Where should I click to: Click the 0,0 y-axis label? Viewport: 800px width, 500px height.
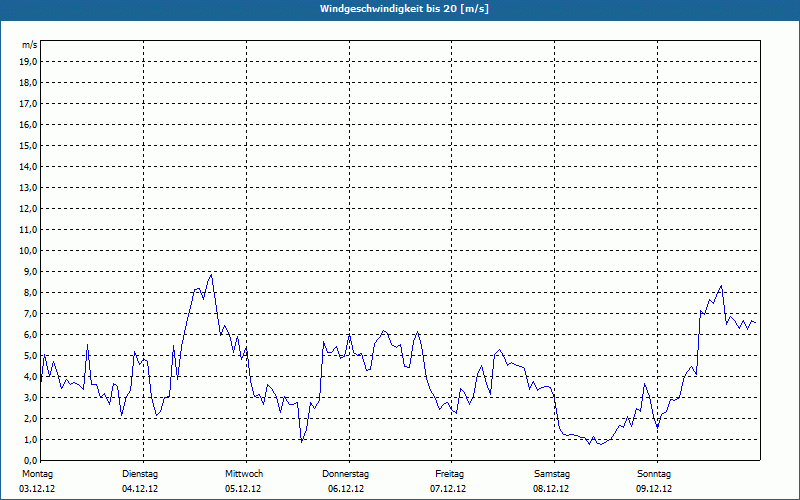click(30, 460)
